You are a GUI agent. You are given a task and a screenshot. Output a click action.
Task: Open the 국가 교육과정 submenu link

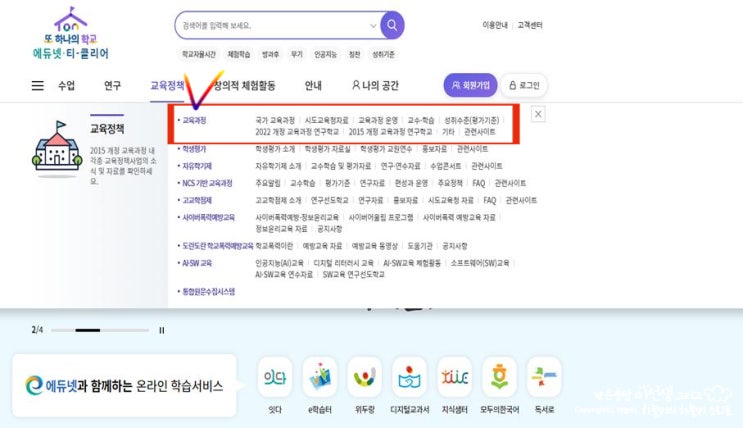pos(275,120)
